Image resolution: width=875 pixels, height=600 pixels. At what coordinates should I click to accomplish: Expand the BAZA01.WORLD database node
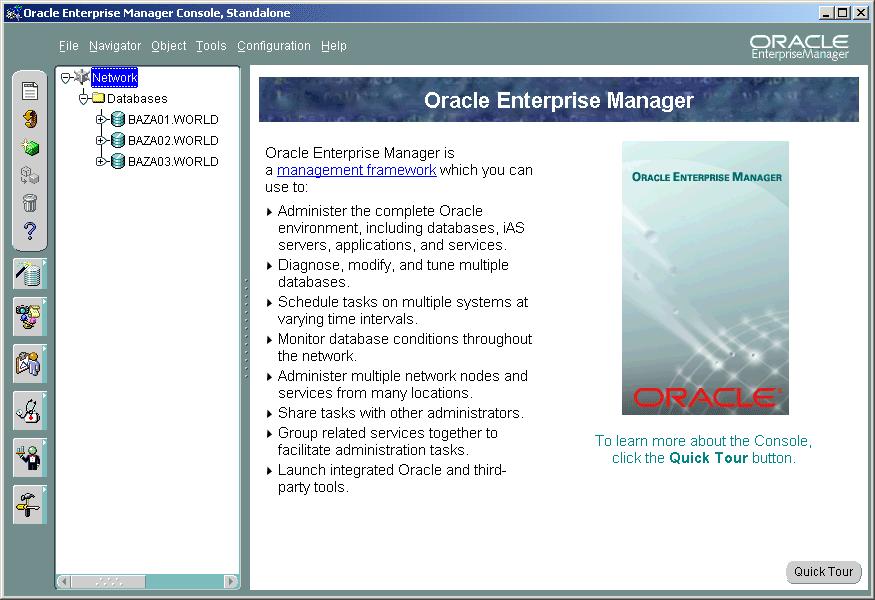pyautogui.click(x=100, y=119)
